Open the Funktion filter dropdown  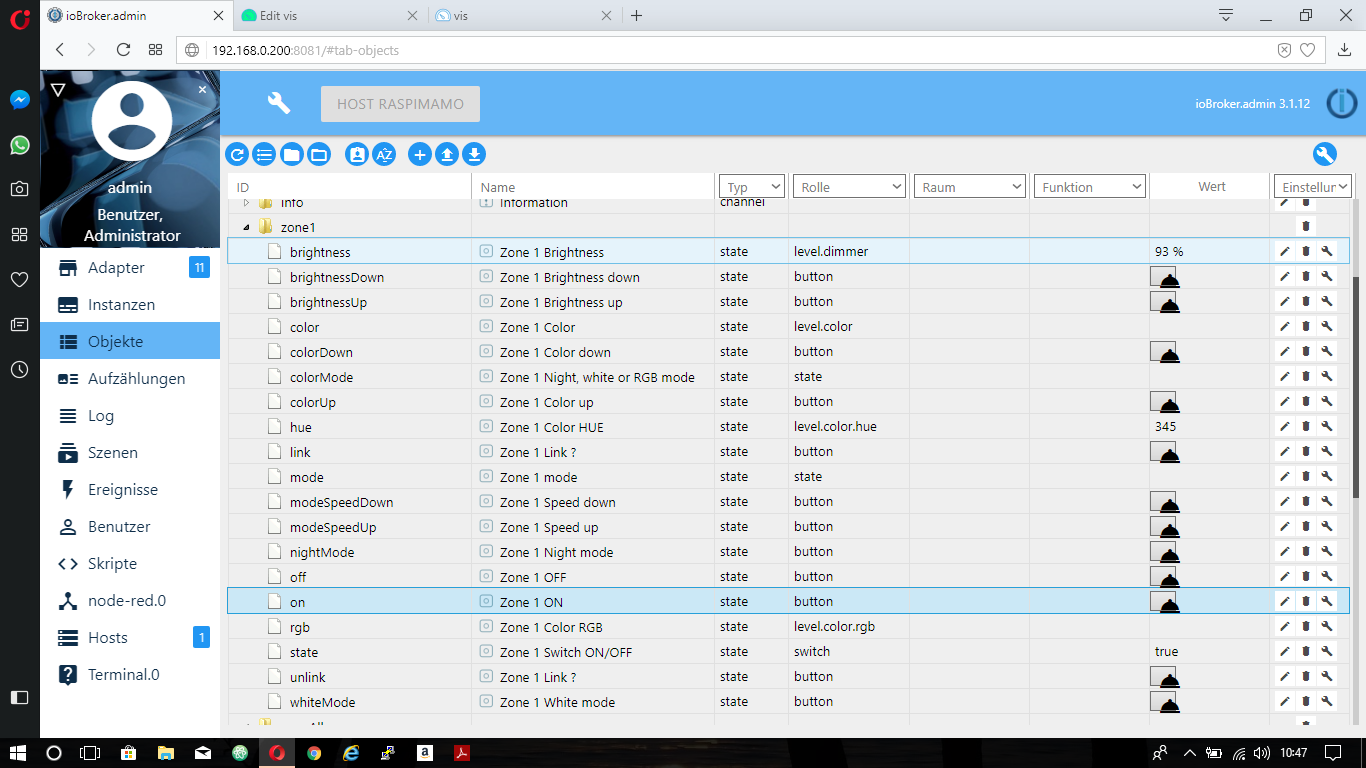tap(1089, 186)
